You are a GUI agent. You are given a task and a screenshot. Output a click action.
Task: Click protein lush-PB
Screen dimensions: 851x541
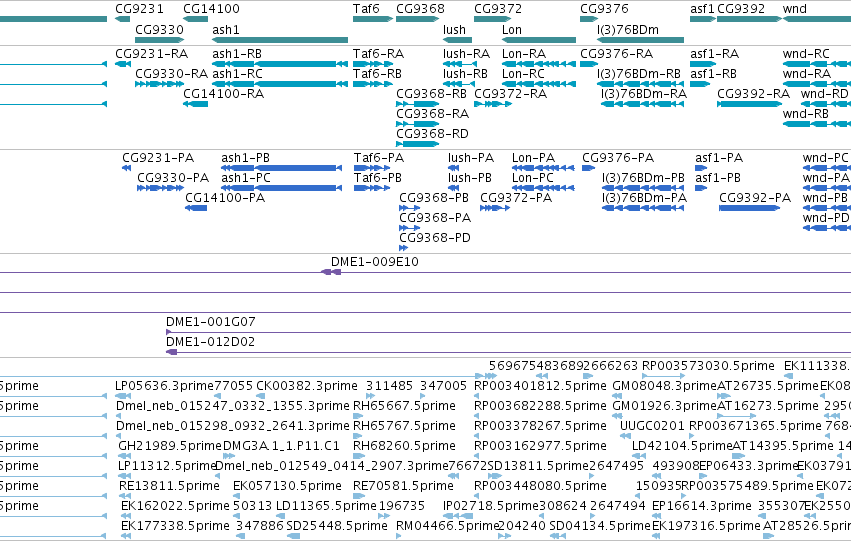(469, 178)
